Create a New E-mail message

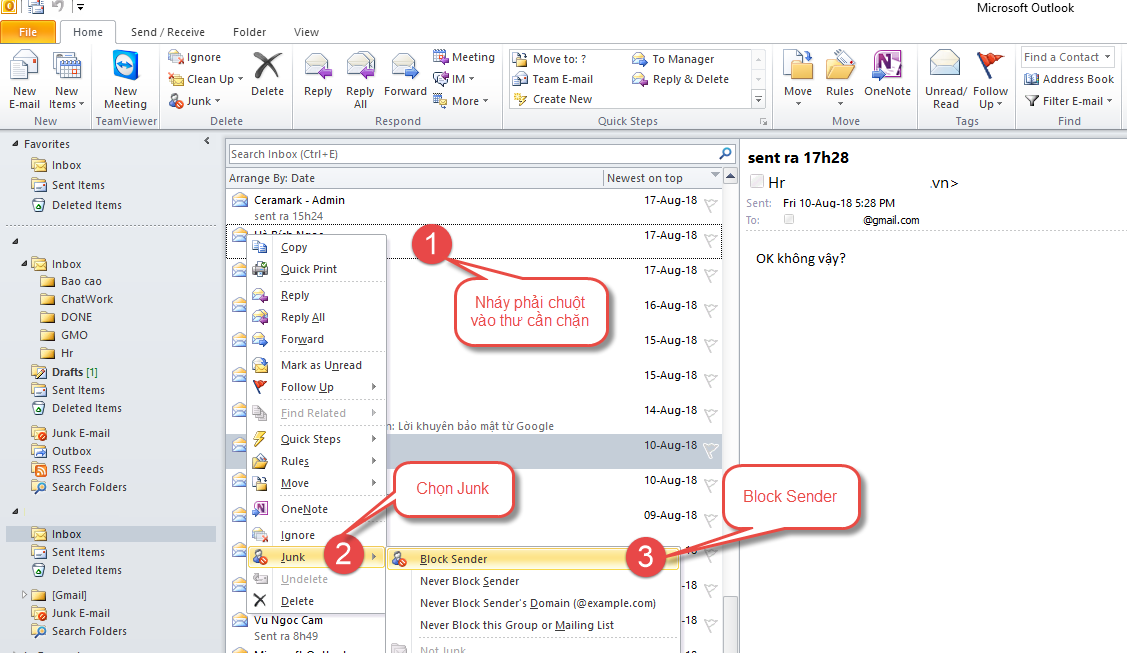point(24,80)
